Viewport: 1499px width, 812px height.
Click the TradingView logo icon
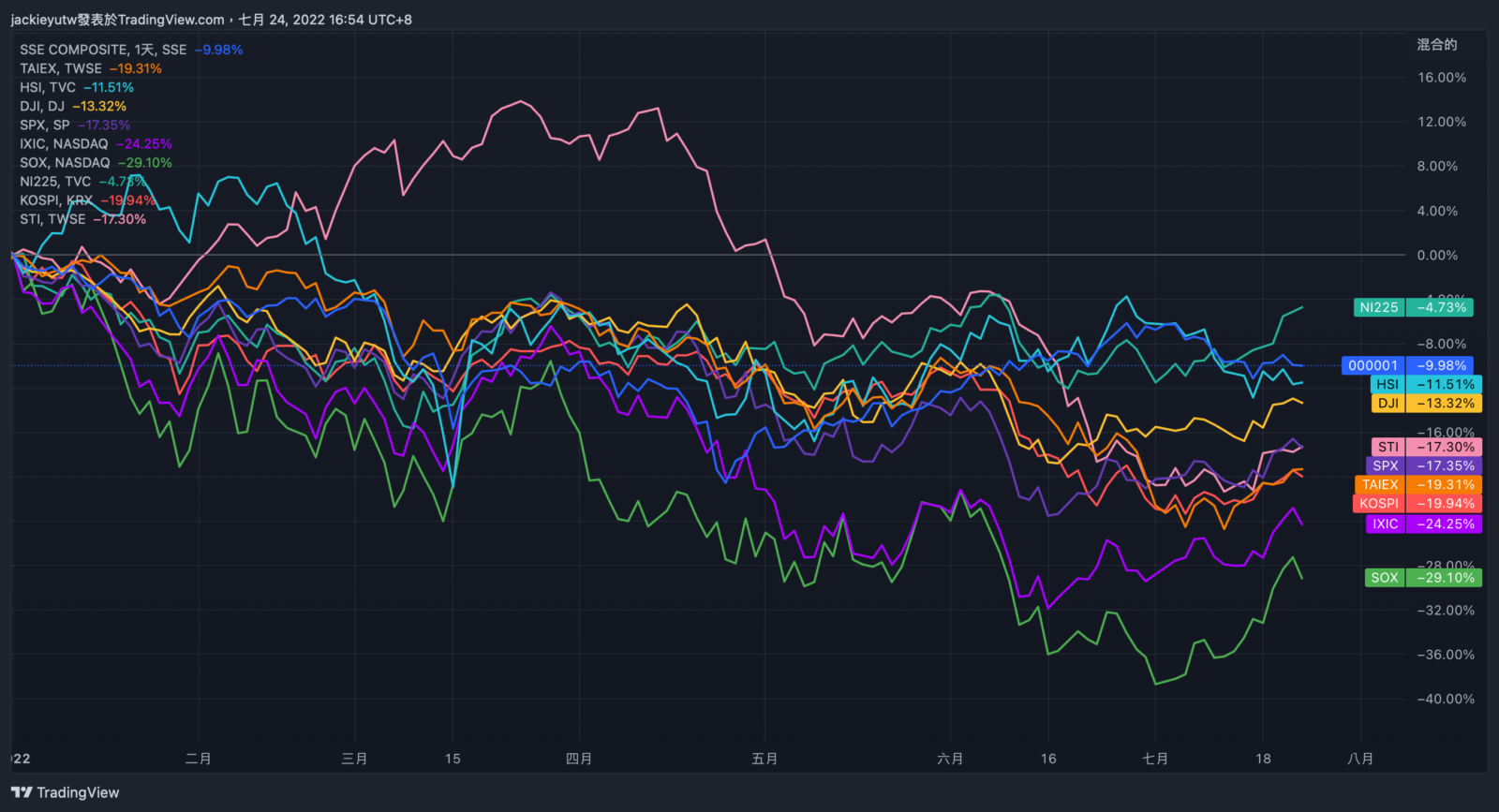click(21, 792)
